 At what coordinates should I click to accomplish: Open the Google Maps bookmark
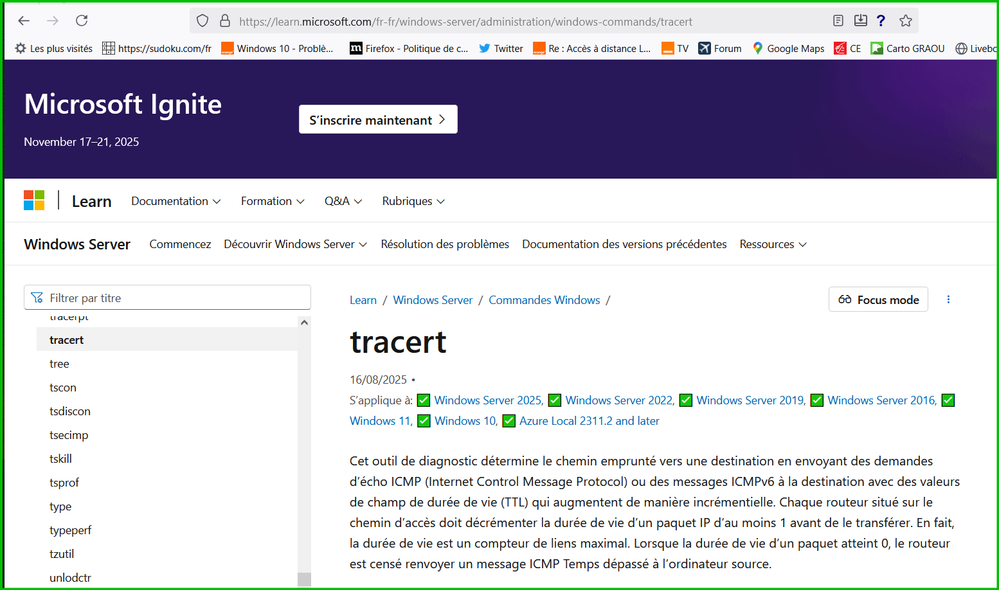788,48
